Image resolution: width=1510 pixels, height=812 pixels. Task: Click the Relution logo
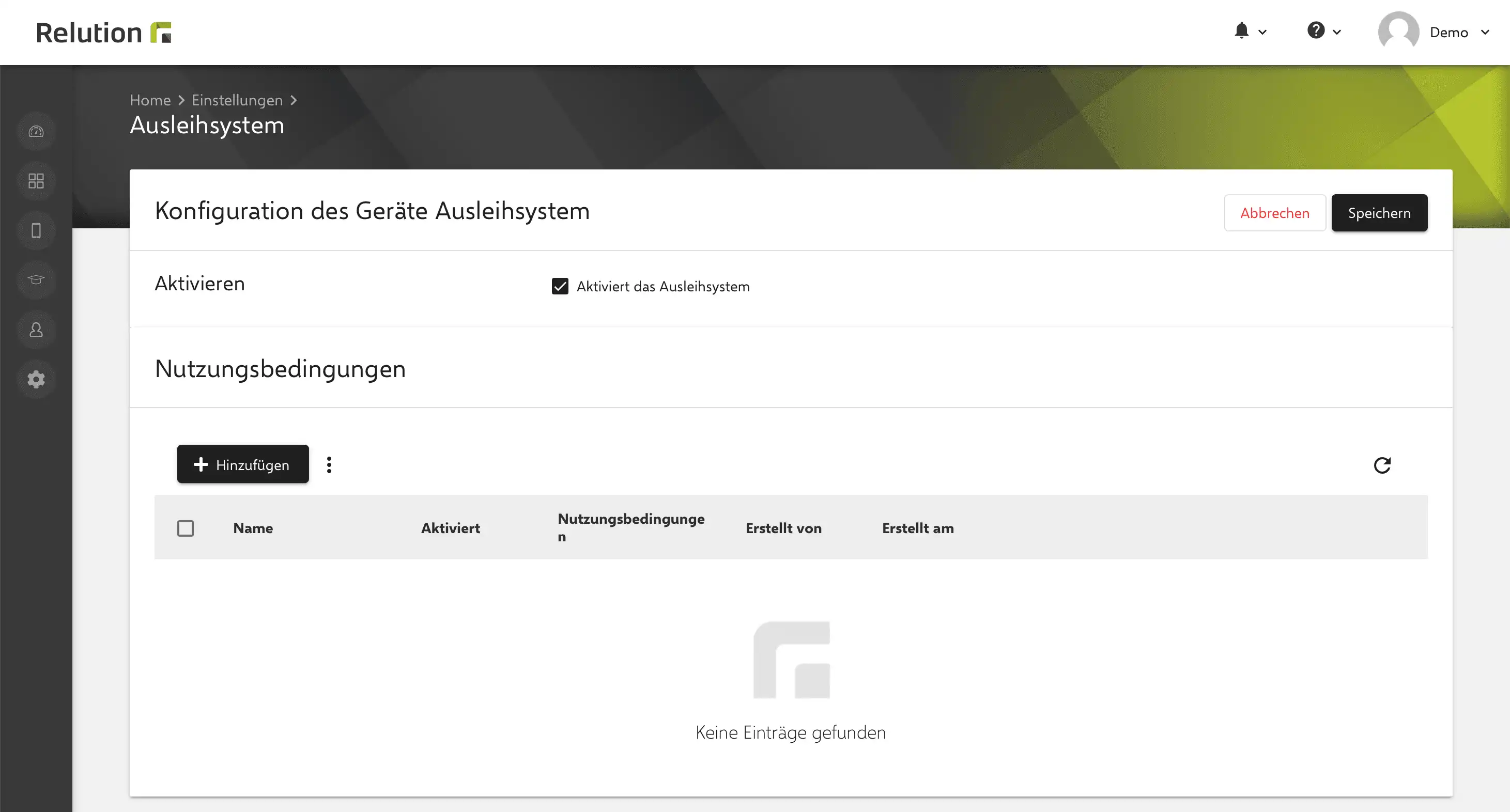click(103, 32)
